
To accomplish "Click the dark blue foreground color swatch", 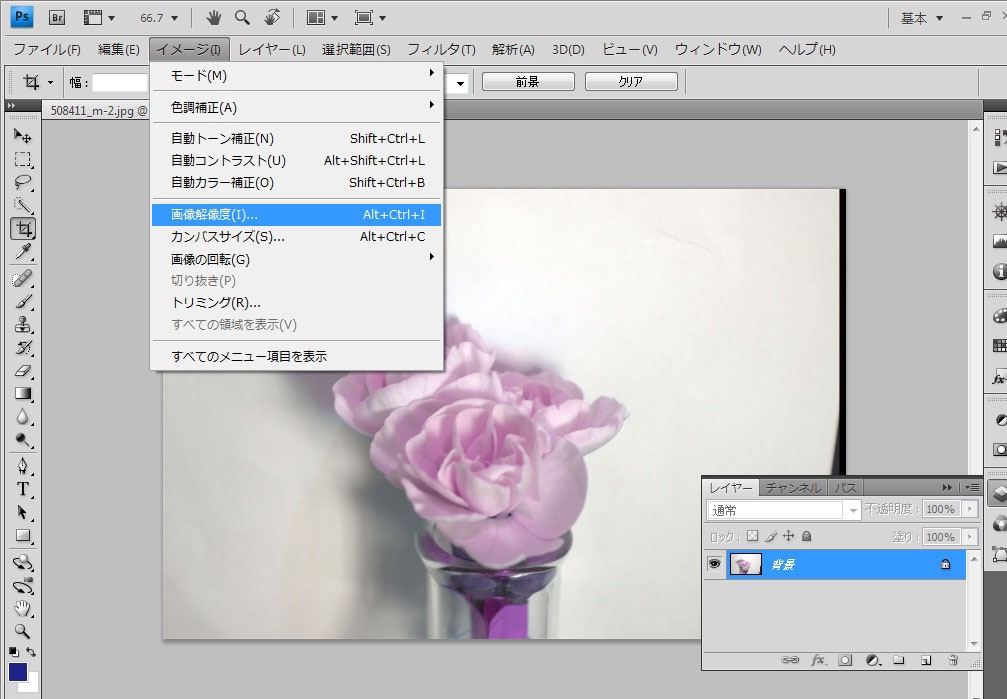I will pyautogui.click(x=18, y=672).
